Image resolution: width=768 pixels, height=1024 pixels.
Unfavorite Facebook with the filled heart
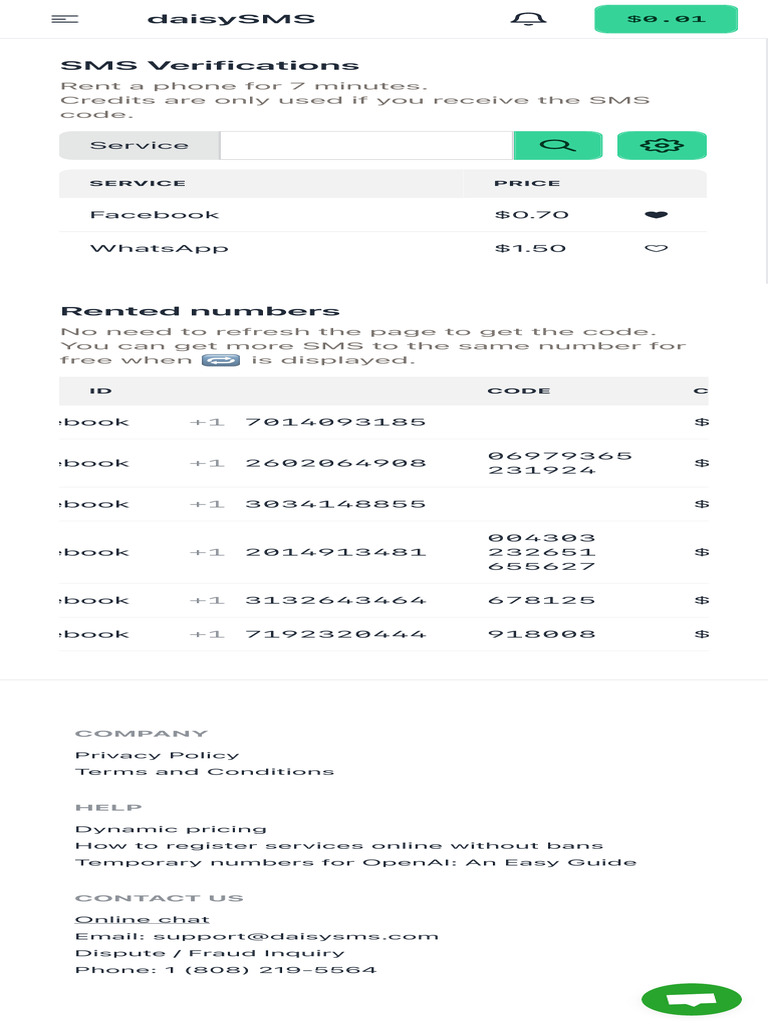point(655,215)
